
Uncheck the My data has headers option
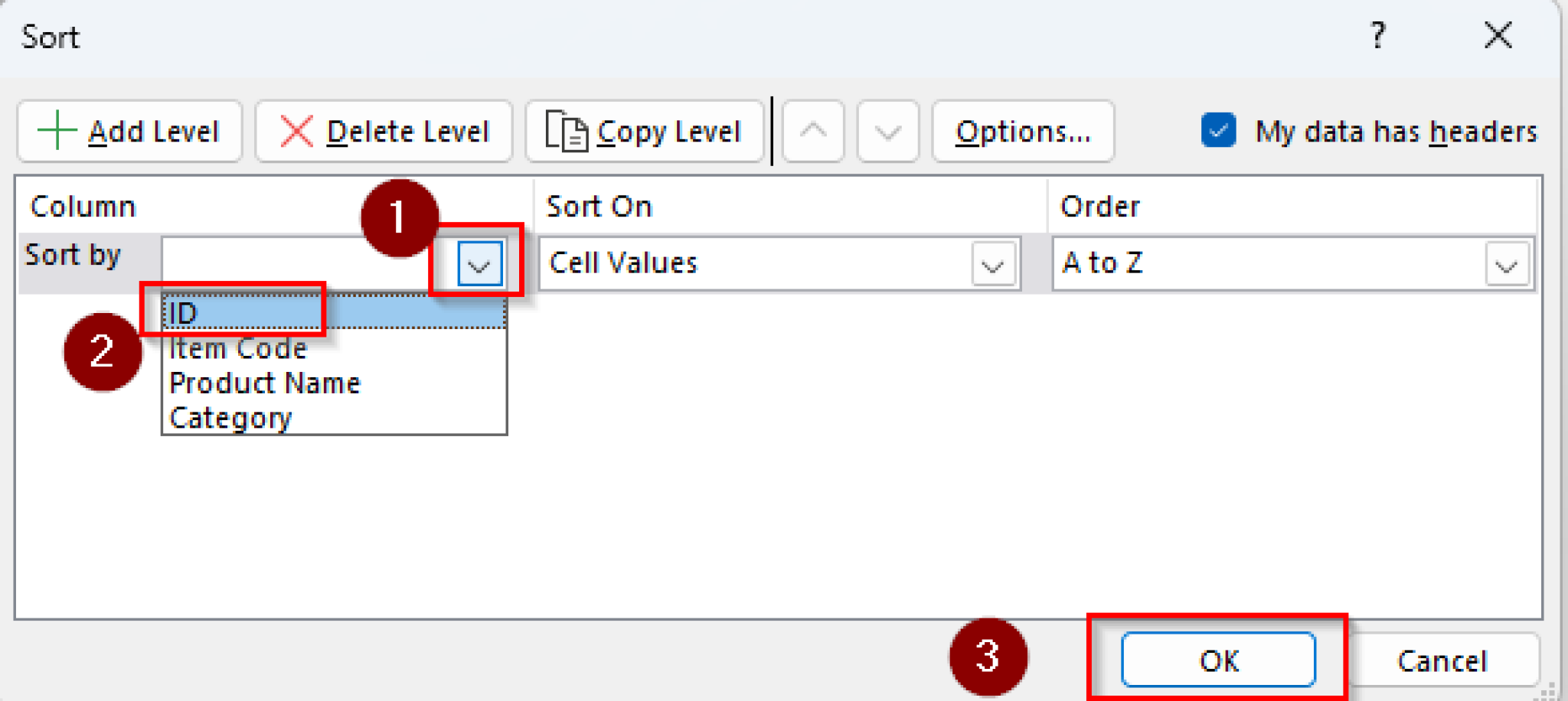tap(1218, 131)
